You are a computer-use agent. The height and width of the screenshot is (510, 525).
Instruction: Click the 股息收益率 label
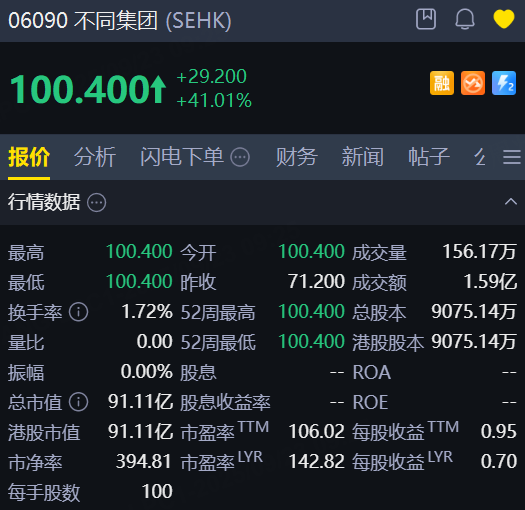point(225,403)
